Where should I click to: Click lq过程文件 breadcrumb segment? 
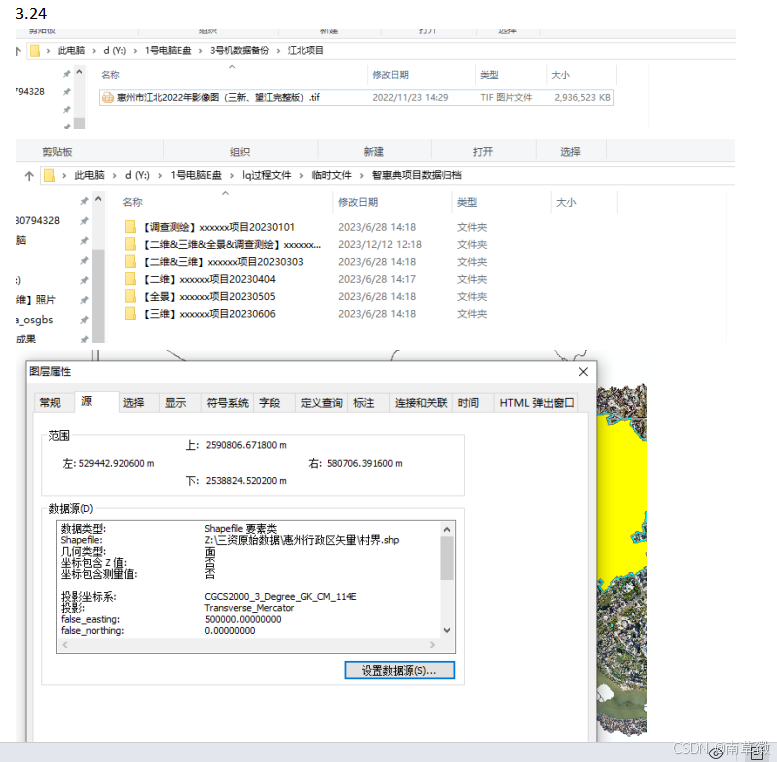click(x=267, y=175)
